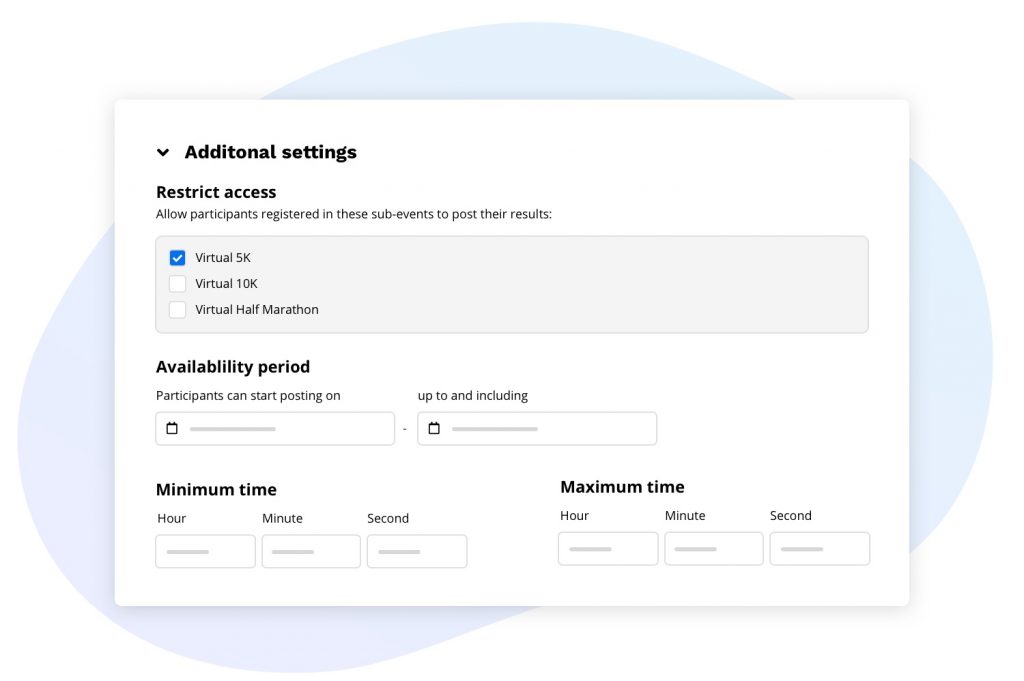Click the Minimum time Hour field
The width and height of the screenshot is (1024, 681).
point(205,552)
